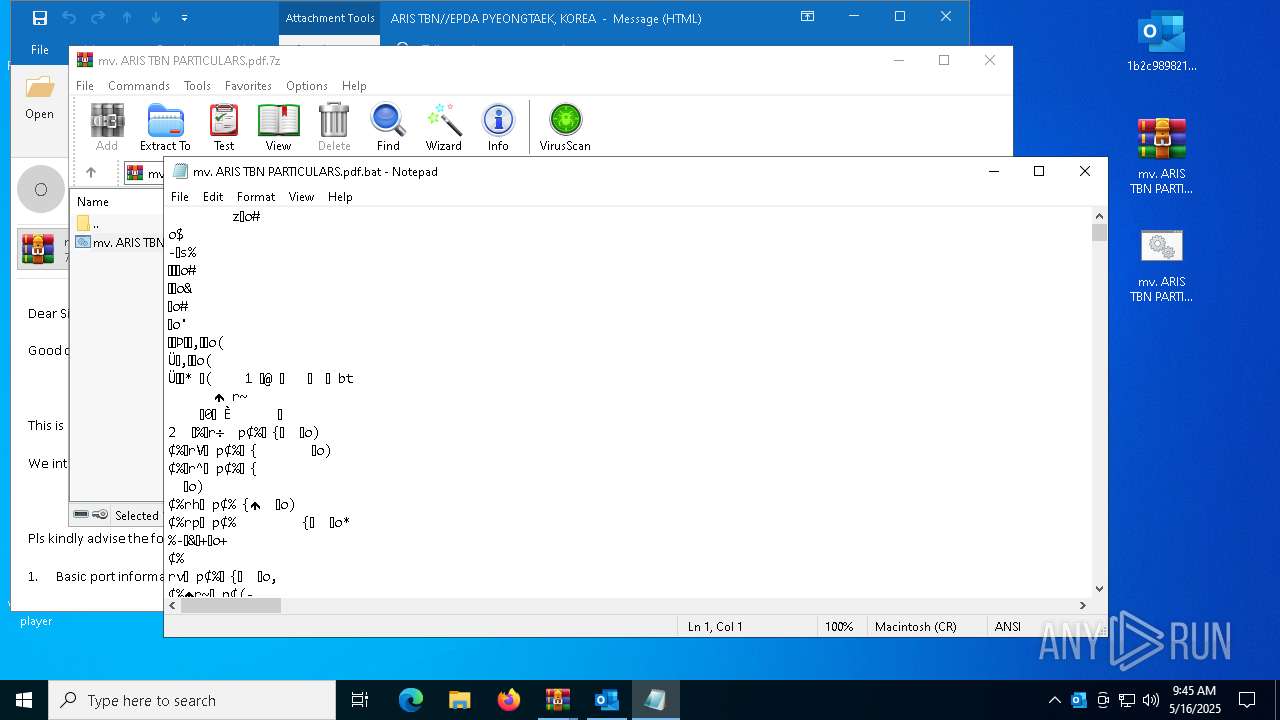Expand the Quick Access Toolbar customize dropdown
The image size is (1280, 720).
point(184,18)
